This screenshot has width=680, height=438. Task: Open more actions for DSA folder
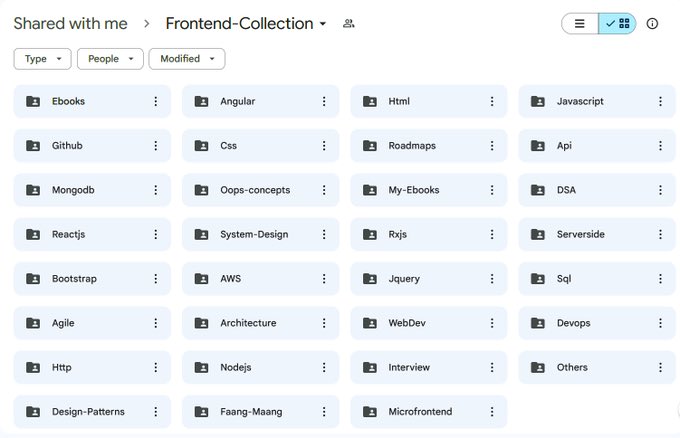660,190
